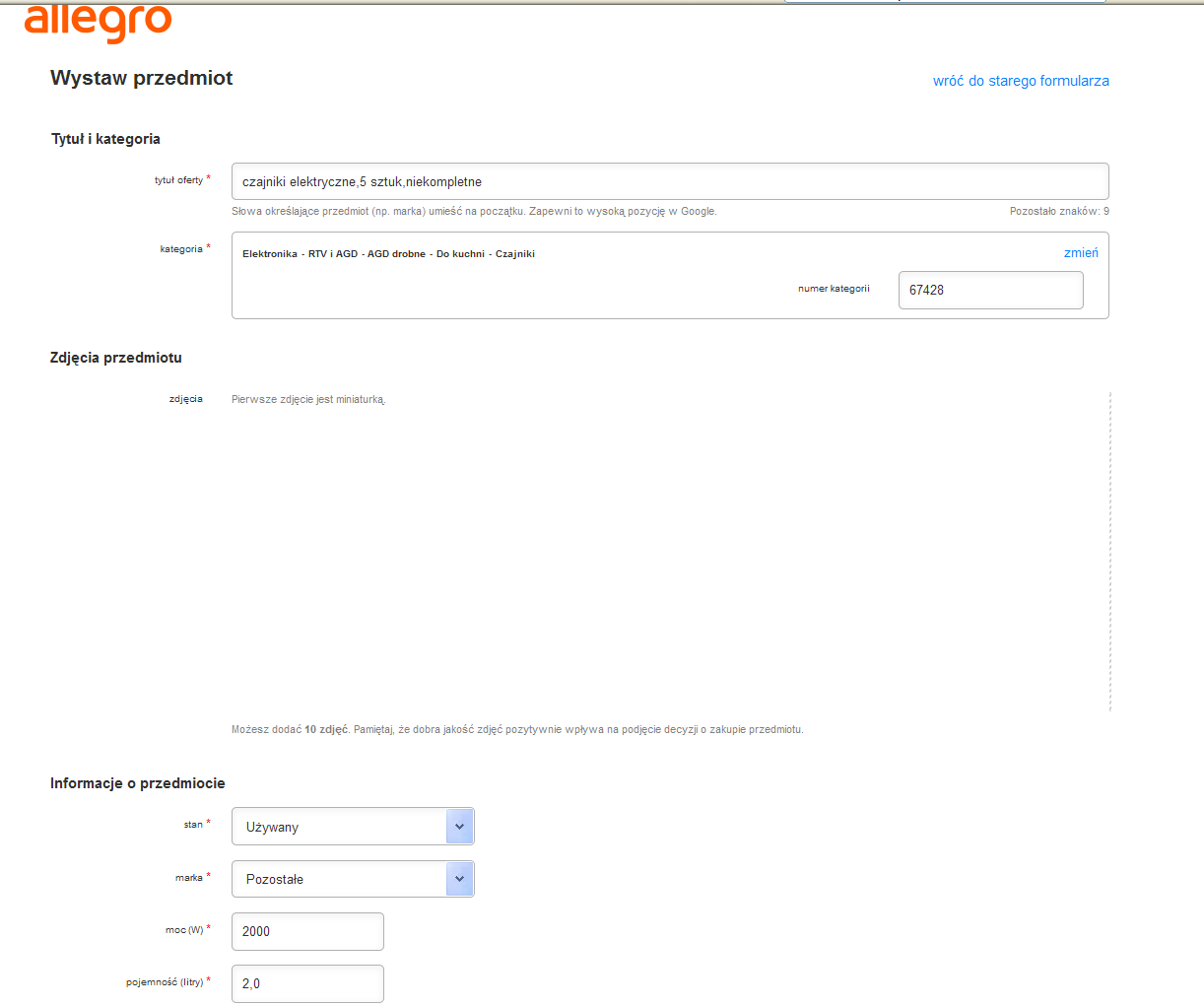Screen dimensions: 1204x1006
Task: Open the stan dropdown showing Używany
Action: tap(339, 827)
